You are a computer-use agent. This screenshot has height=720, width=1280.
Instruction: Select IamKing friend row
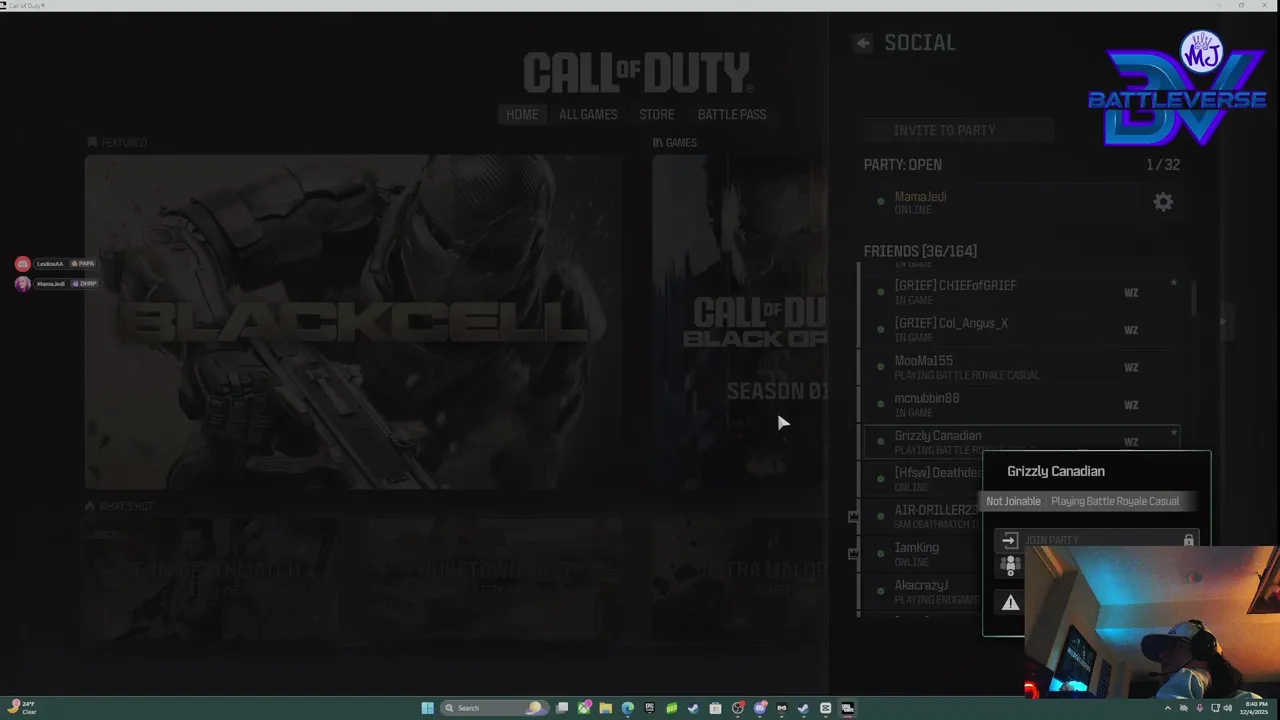pos(922,554)
